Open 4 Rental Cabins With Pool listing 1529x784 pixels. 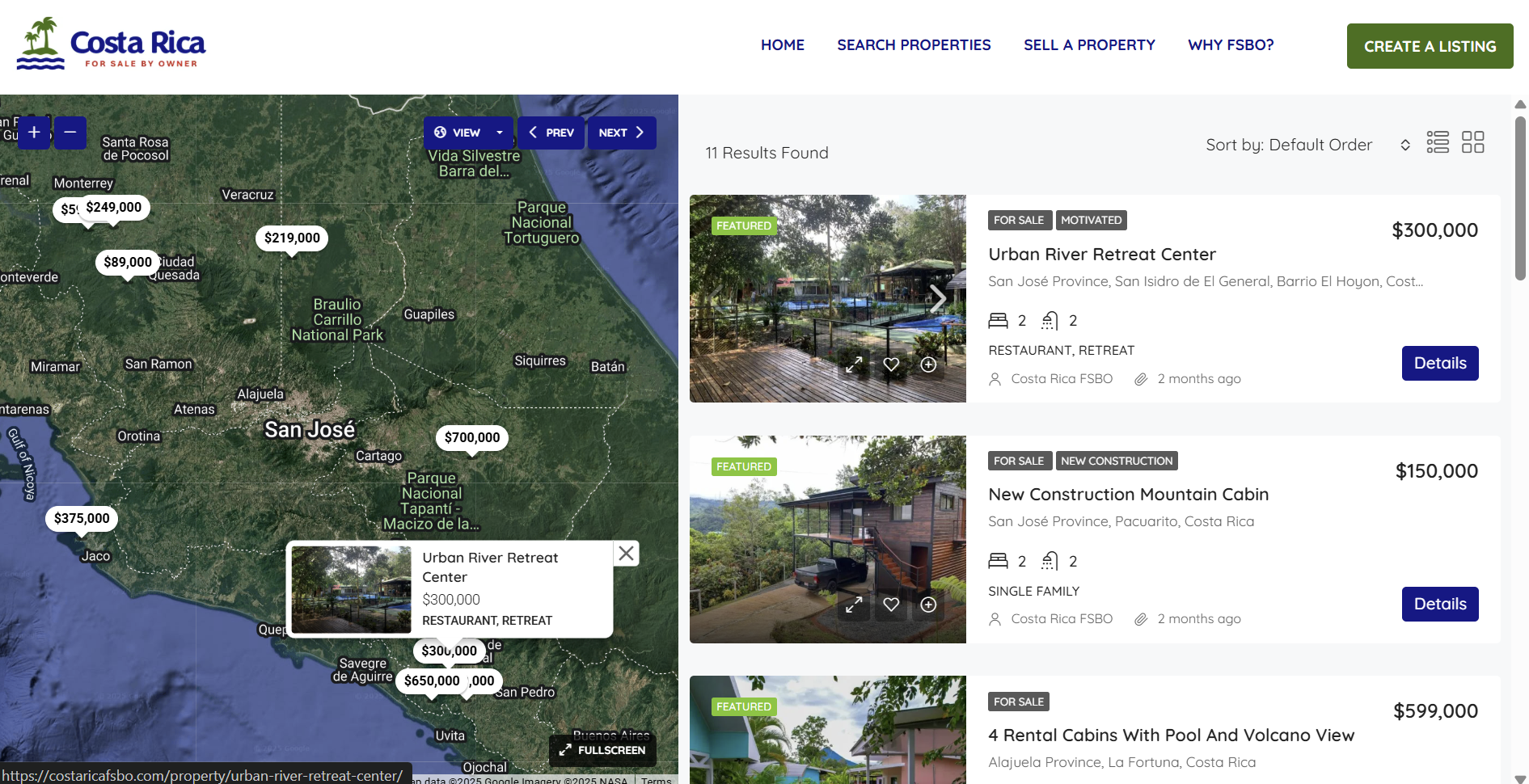(1171, 735)
